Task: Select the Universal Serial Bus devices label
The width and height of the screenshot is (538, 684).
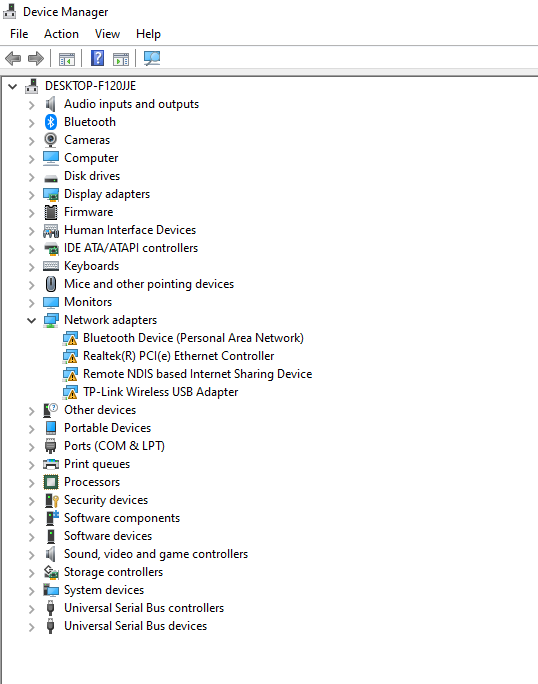Action: tap(136, 626)
